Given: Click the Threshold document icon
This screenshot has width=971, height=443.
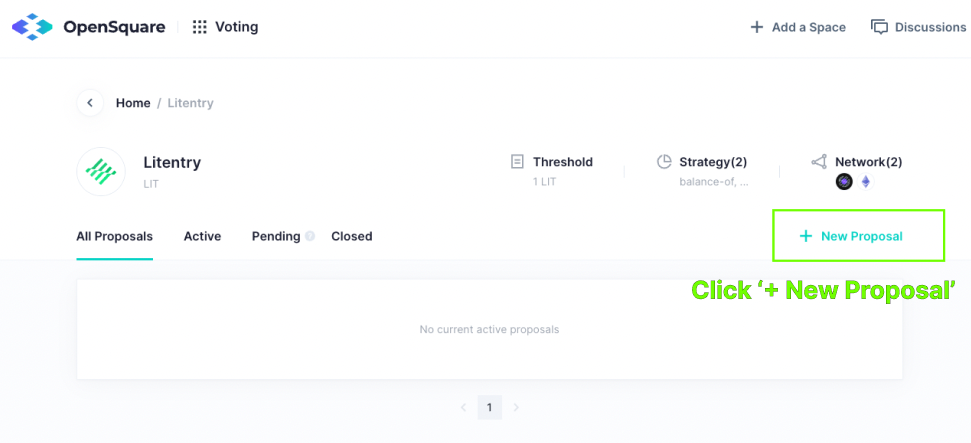Looking at the screenshot, I should 517,162.
